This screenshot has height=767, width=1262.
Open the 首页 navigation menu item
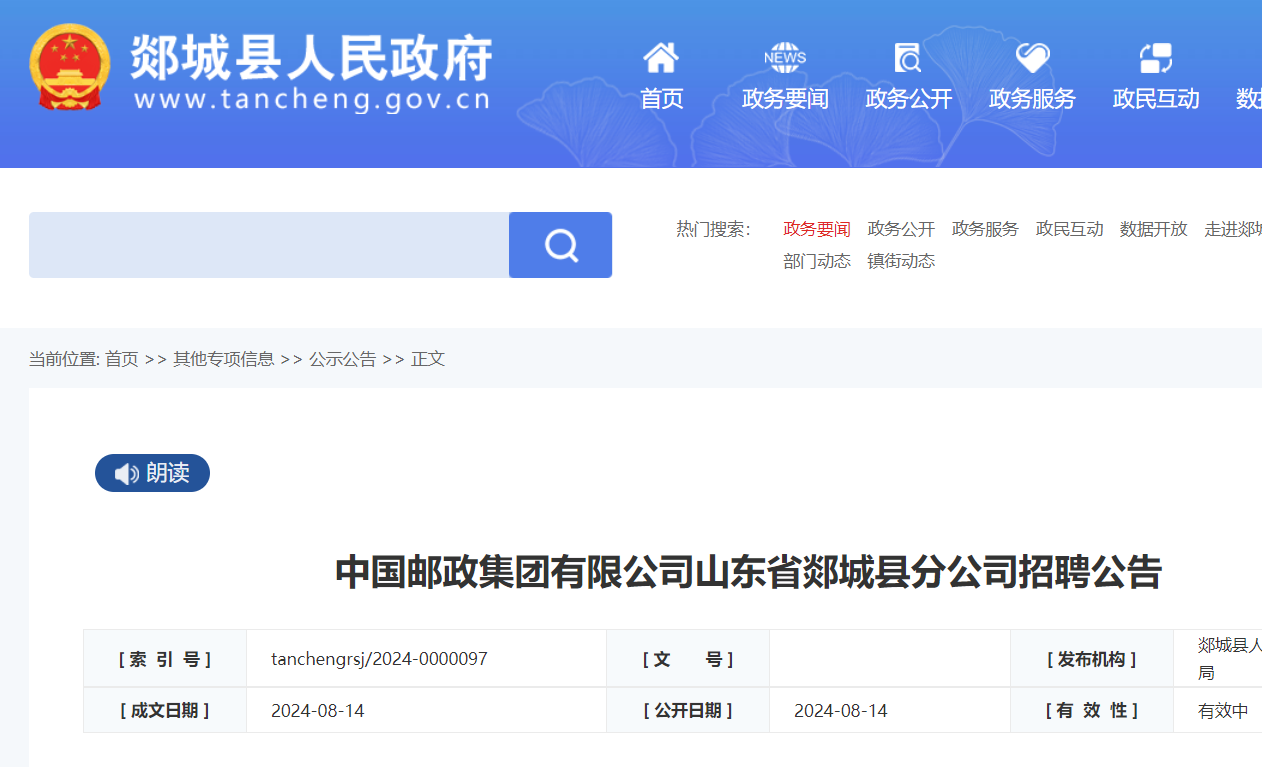[x=661, y=99]
